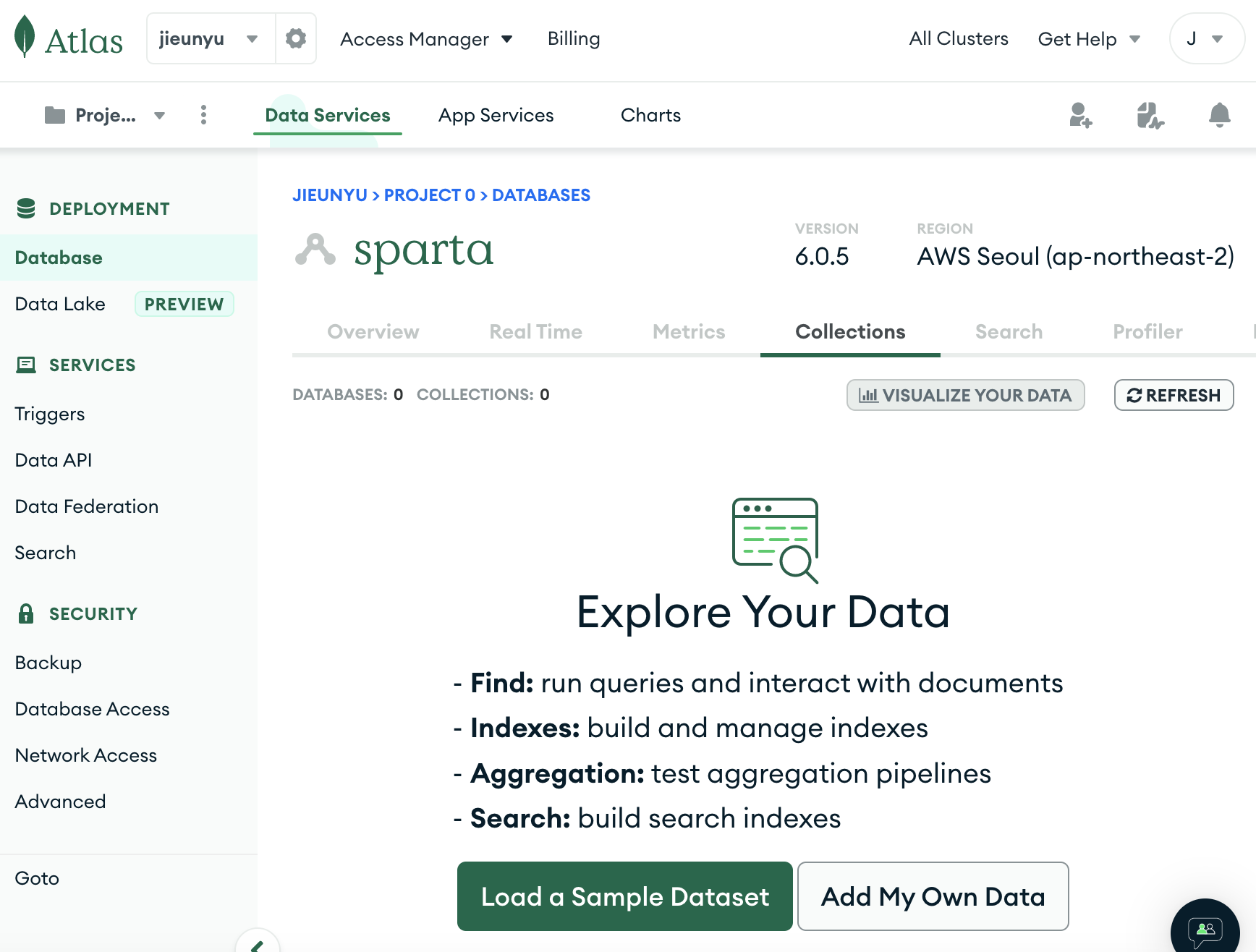Click Add My Own Data
This screenshot has width=1256, height=952.
pyautogui.click(x=933, y=896)
